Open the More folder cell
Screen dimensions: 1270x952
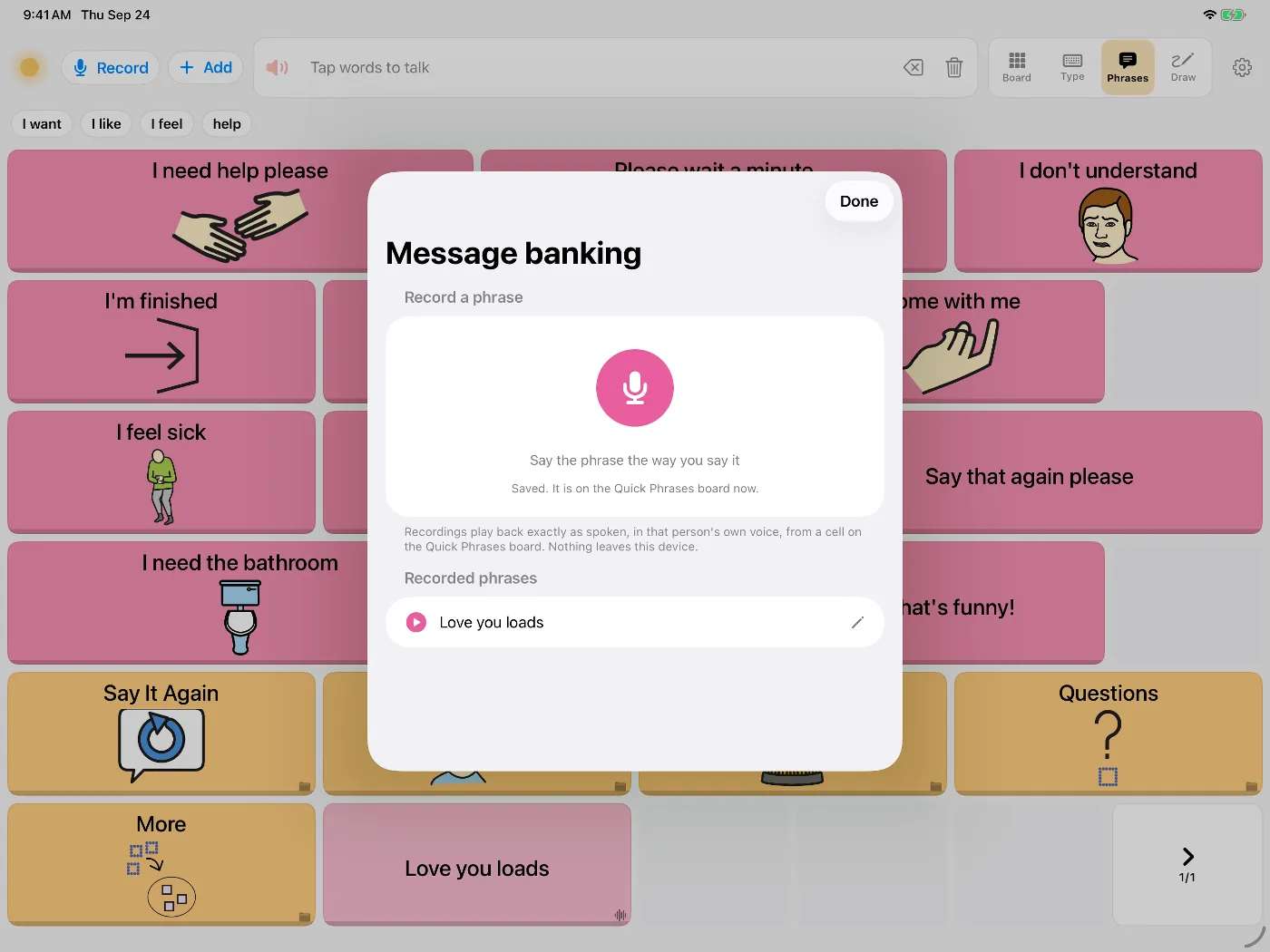(161, 865)
